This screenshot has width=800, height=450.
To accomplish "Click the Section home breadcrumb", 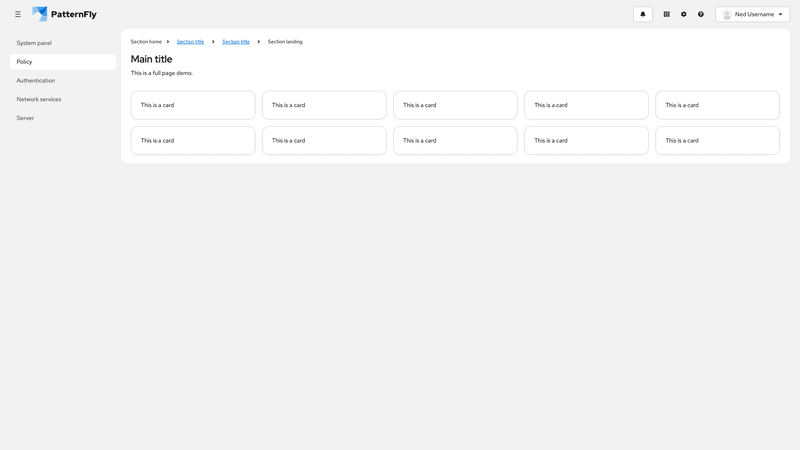I will [x=146, y=42].
